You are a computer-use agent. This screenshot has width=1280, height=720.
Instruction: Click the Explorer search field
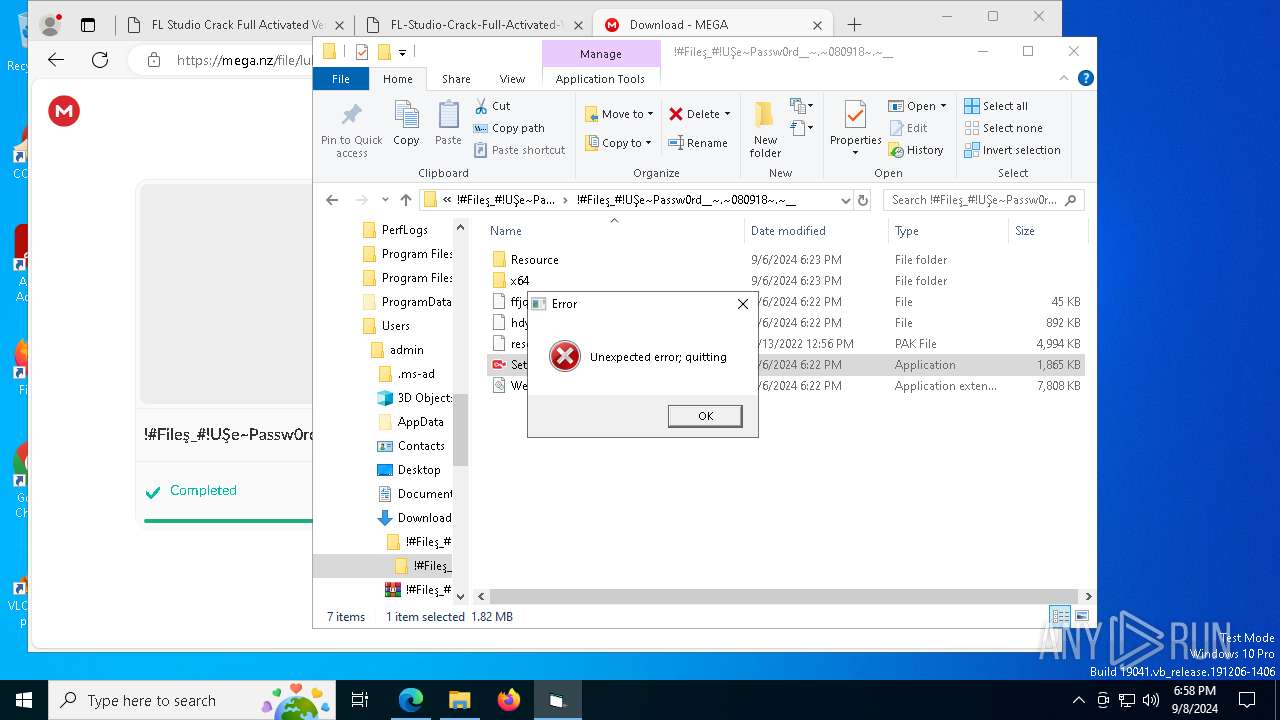pyautogui.click(x=983, y=200)
